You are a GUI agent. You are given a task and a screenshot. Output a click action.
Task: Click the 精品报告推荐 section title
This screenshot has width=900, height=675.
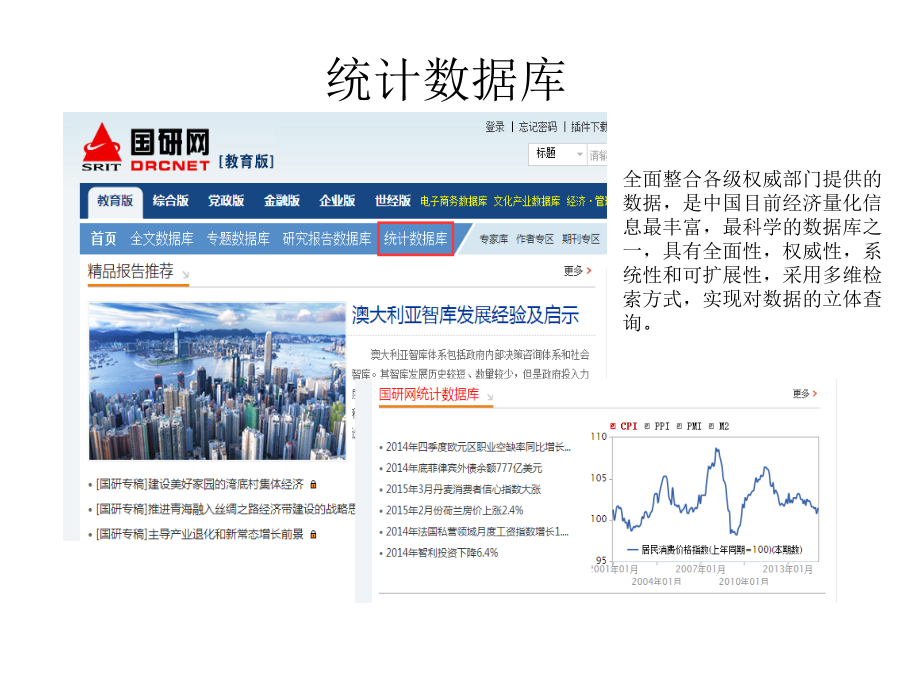pos(130,271)
